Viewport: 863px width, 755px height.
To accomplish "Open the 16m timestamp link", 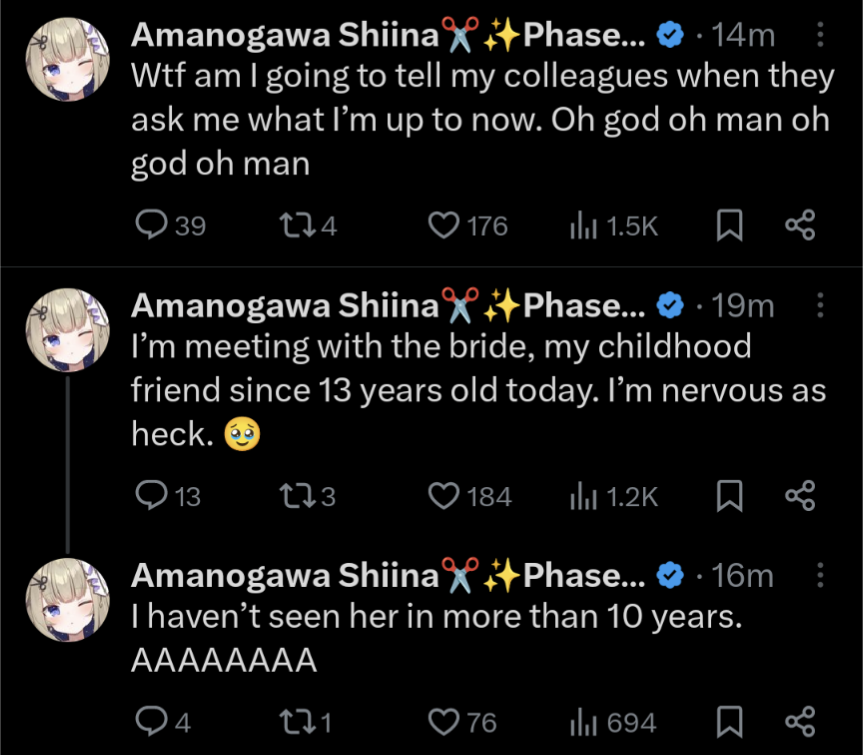I will [744, 575].
